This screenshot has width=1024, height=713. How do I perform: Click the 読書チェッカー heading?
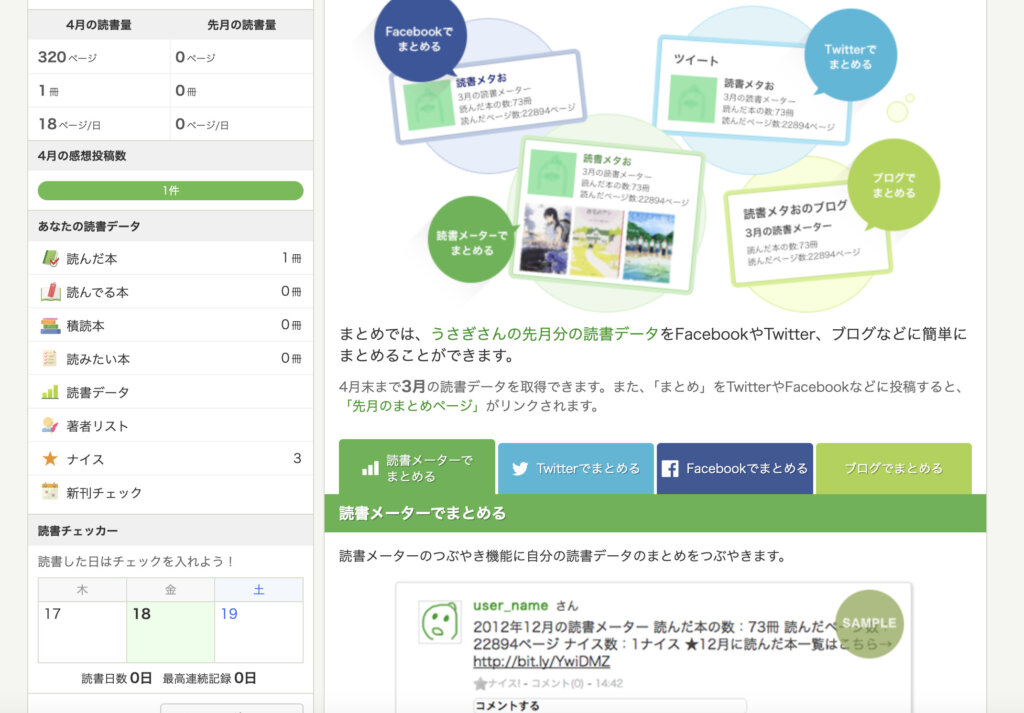pyautogui.click(x=78, y=531)
